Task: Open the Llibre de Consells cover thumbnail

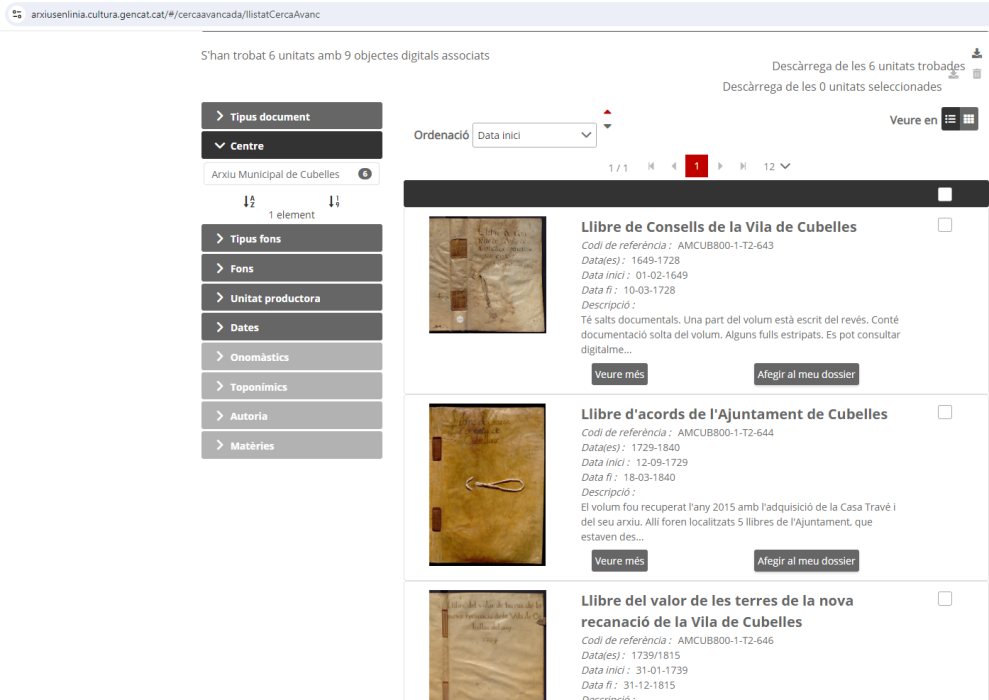Action: pyautogui.click(x=487, y=274)
